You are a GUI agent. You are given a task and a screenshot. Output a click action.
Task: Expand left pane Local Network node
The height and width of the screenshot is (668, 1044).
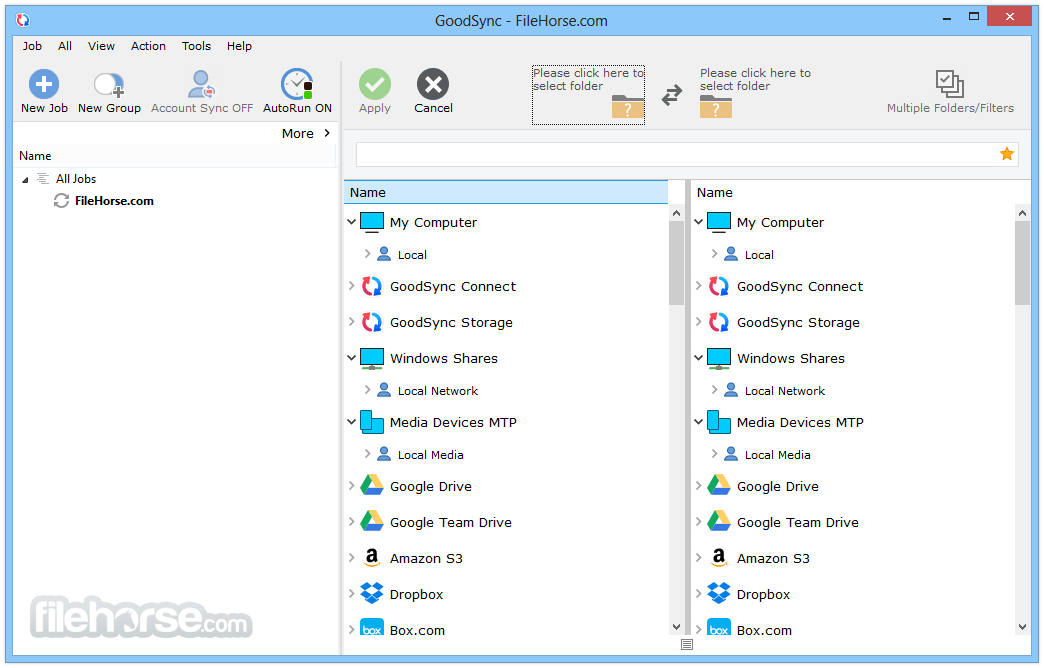point(367,390)
